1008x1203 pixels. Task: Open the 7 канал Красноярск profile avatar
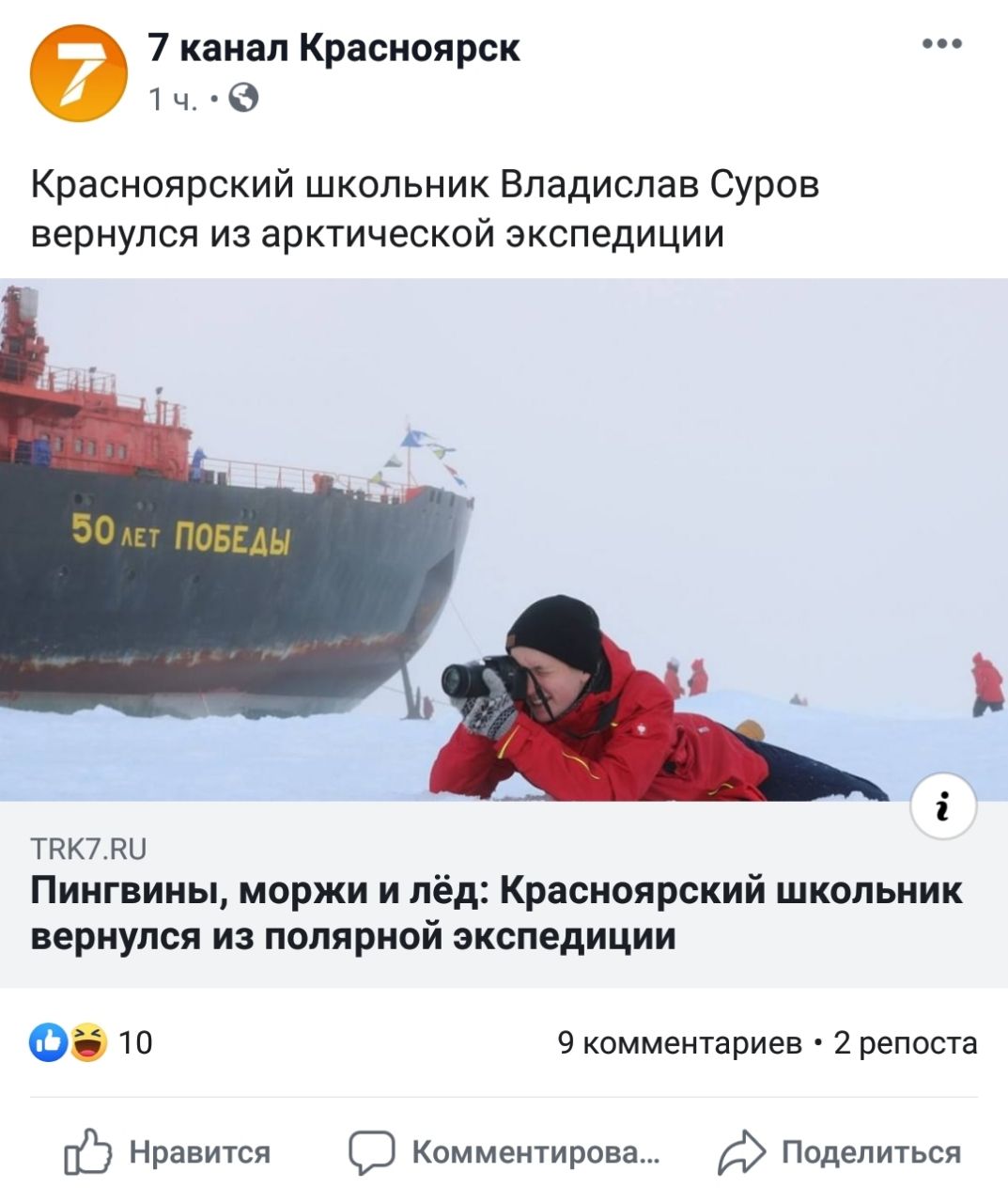79,72
